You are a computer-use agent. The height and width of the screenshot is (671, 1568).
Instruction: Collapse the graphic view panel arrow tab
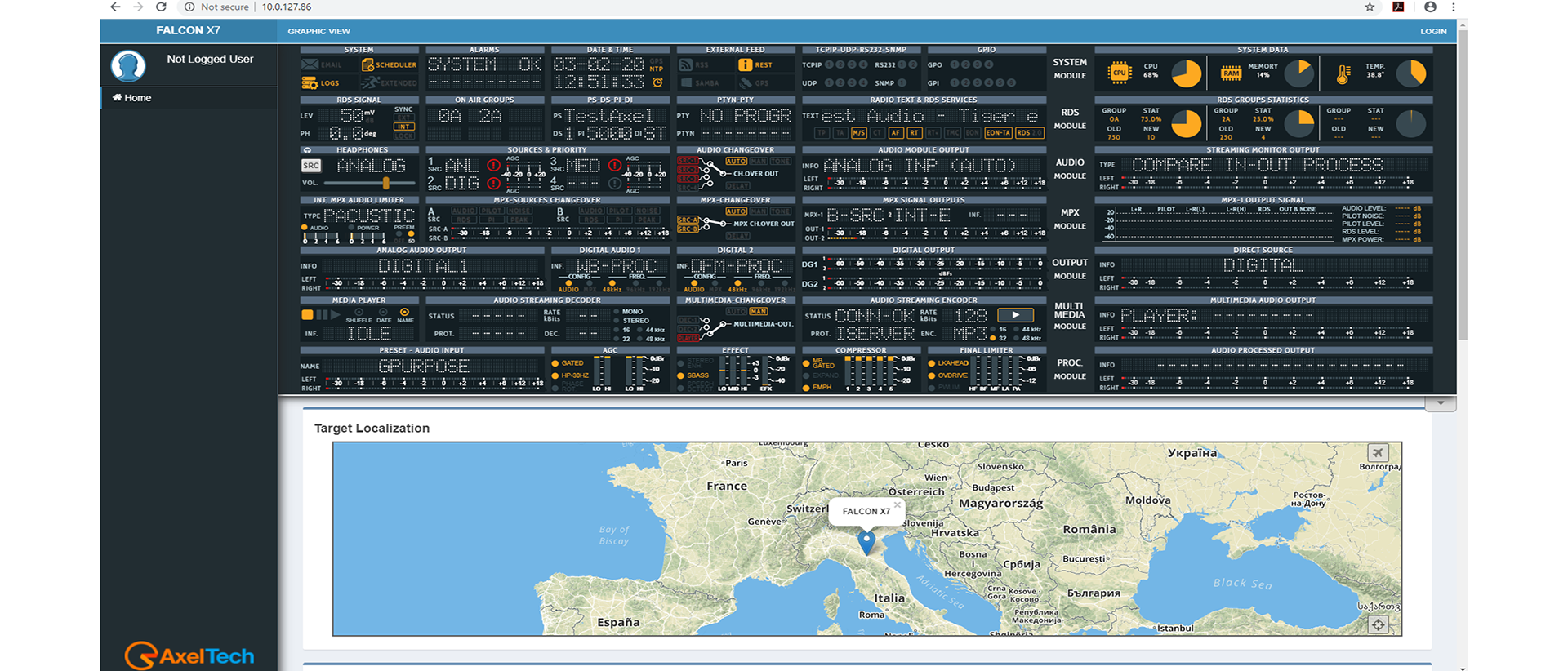pos(1441,403)
